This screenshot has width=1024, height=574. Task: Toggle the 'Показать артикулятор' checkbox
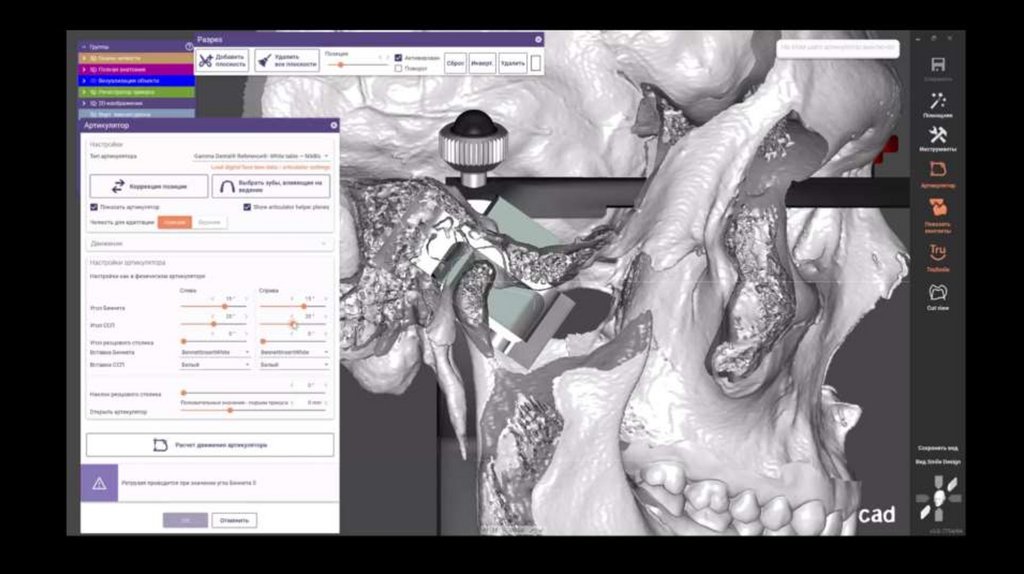pos(94,207)
